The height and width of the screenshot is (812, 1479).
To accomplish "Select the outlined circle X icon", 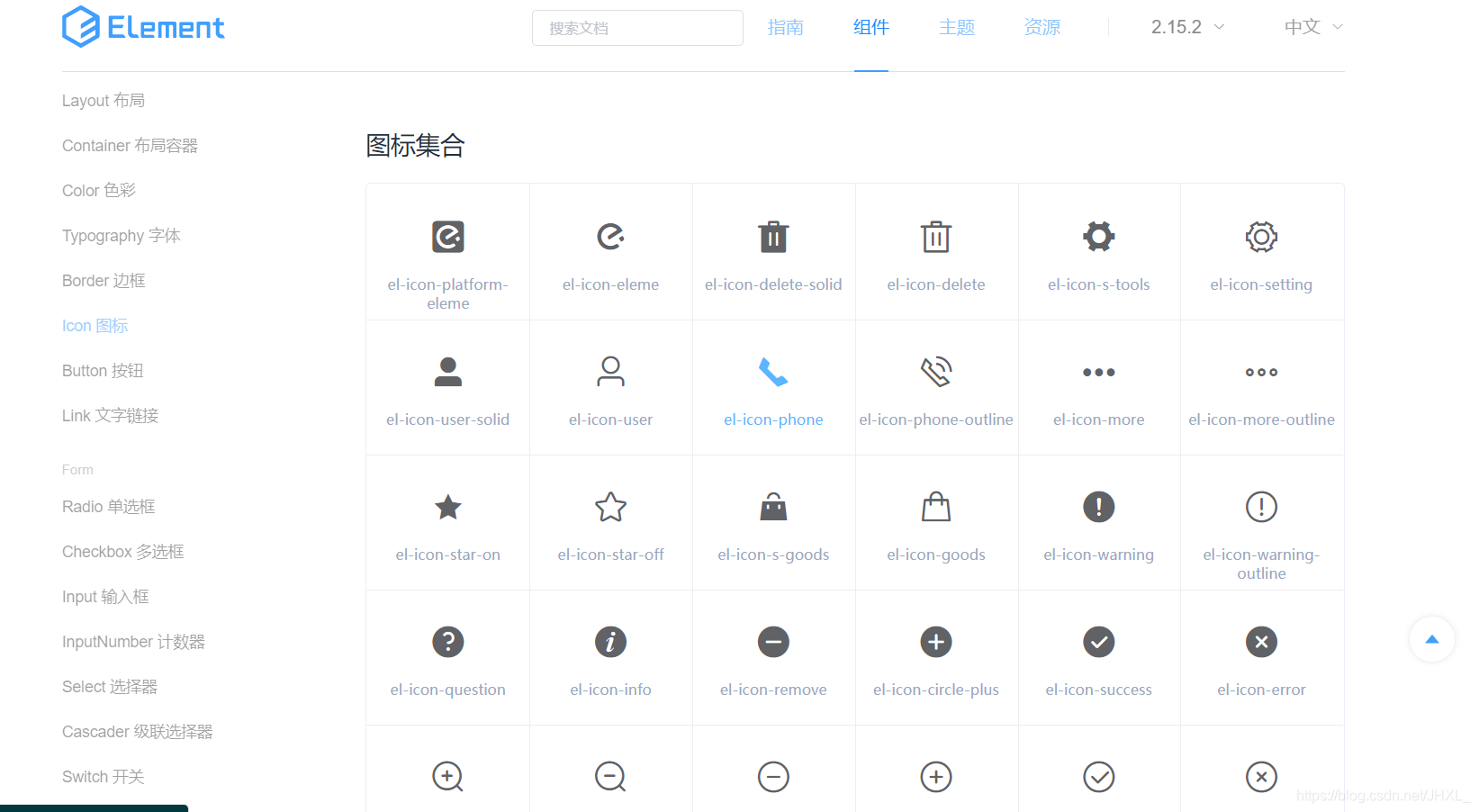I will [x=1261, y=777].
